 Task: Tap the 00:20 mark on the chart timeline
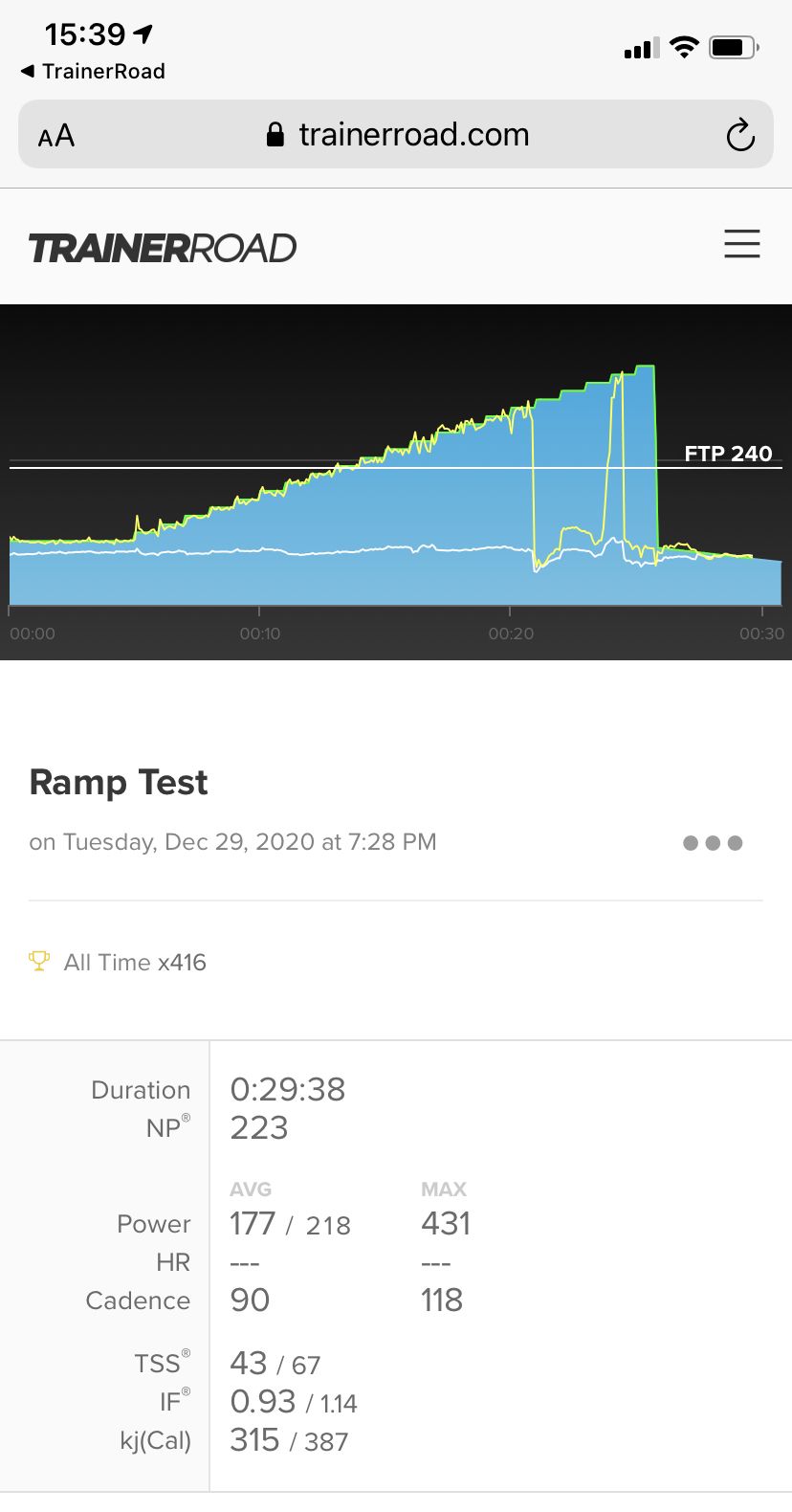tap(511, 634)
